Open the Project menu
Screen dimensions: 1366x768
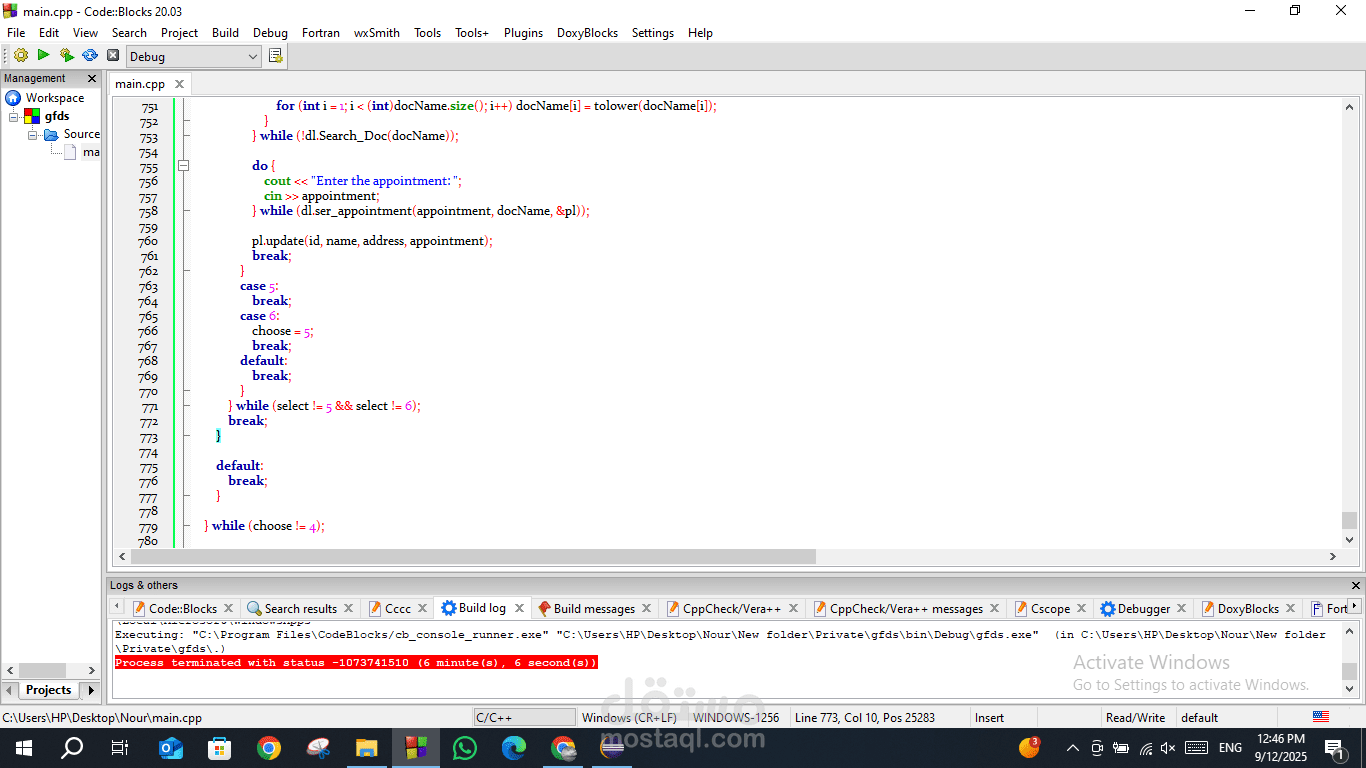coord(180,33)
